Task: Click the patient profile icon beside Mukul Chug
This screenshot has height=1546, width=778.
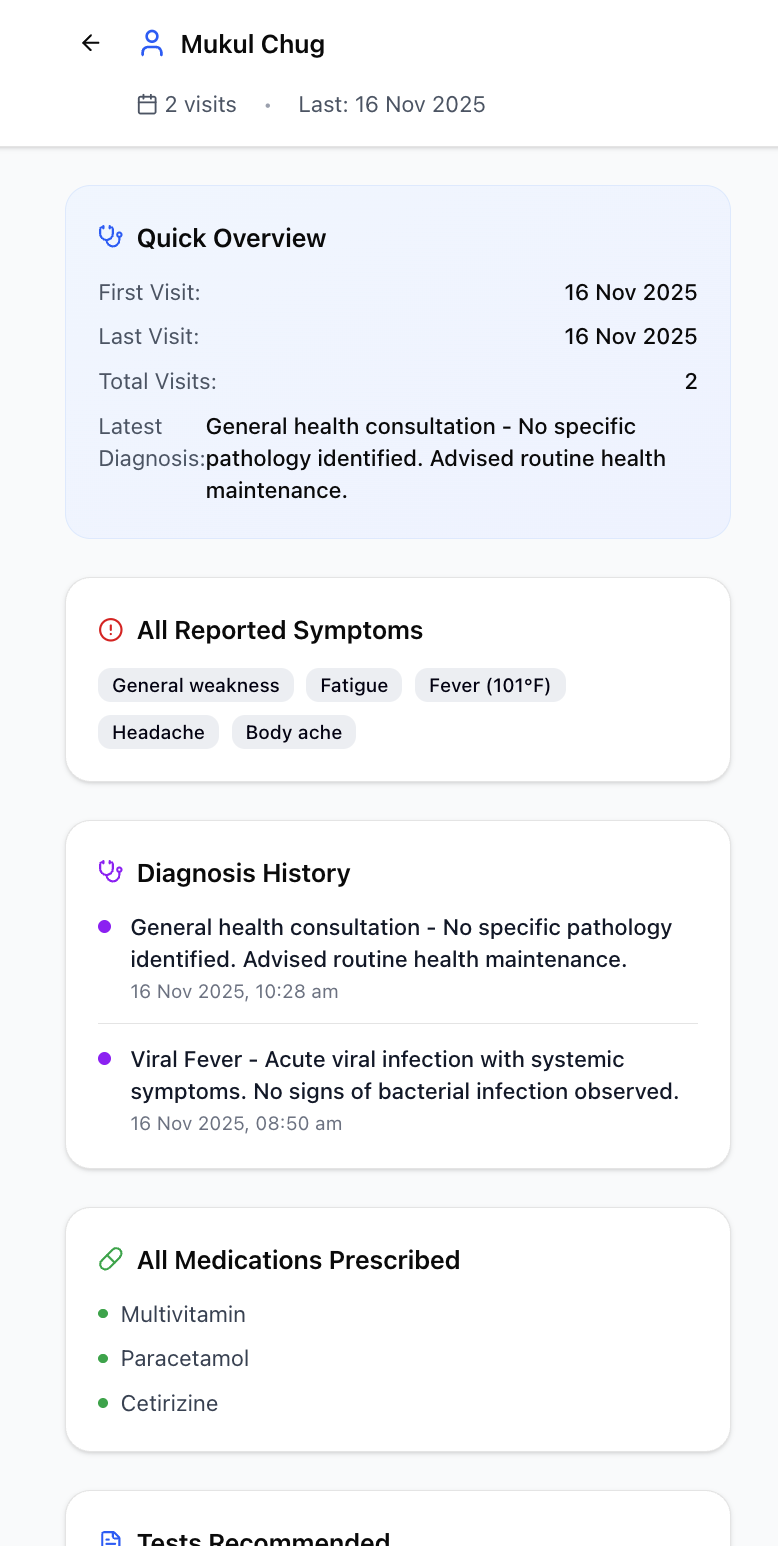Action: (151, 43)
